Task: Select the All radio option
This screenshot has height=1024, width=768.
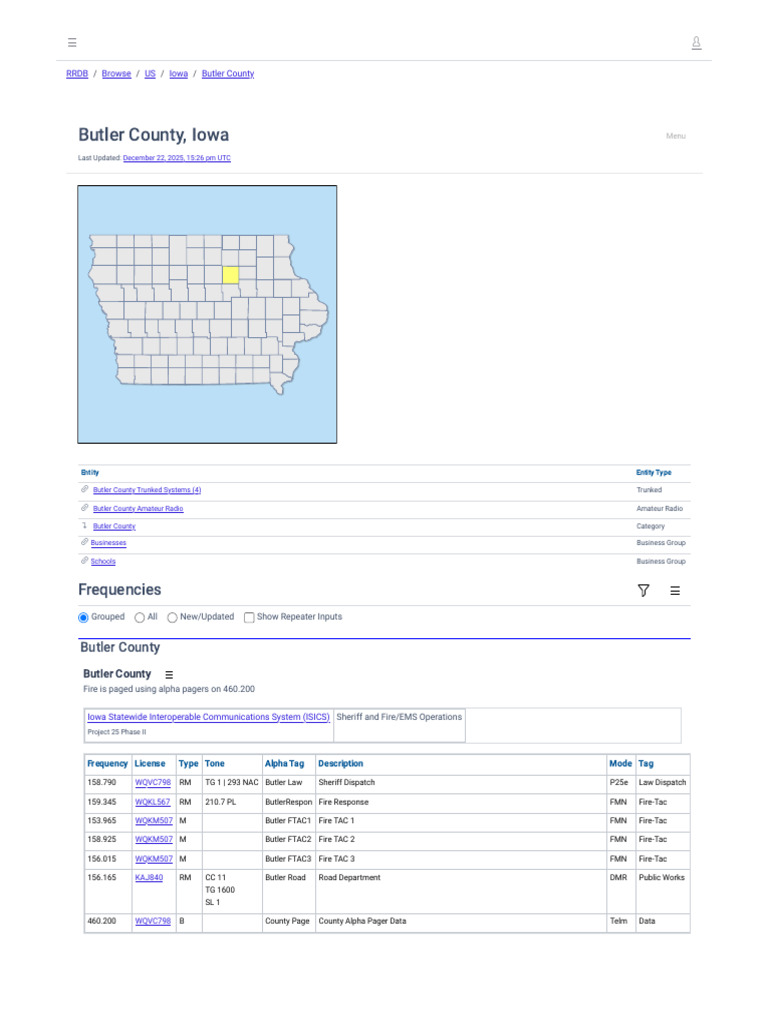Action: coord(139,617)
